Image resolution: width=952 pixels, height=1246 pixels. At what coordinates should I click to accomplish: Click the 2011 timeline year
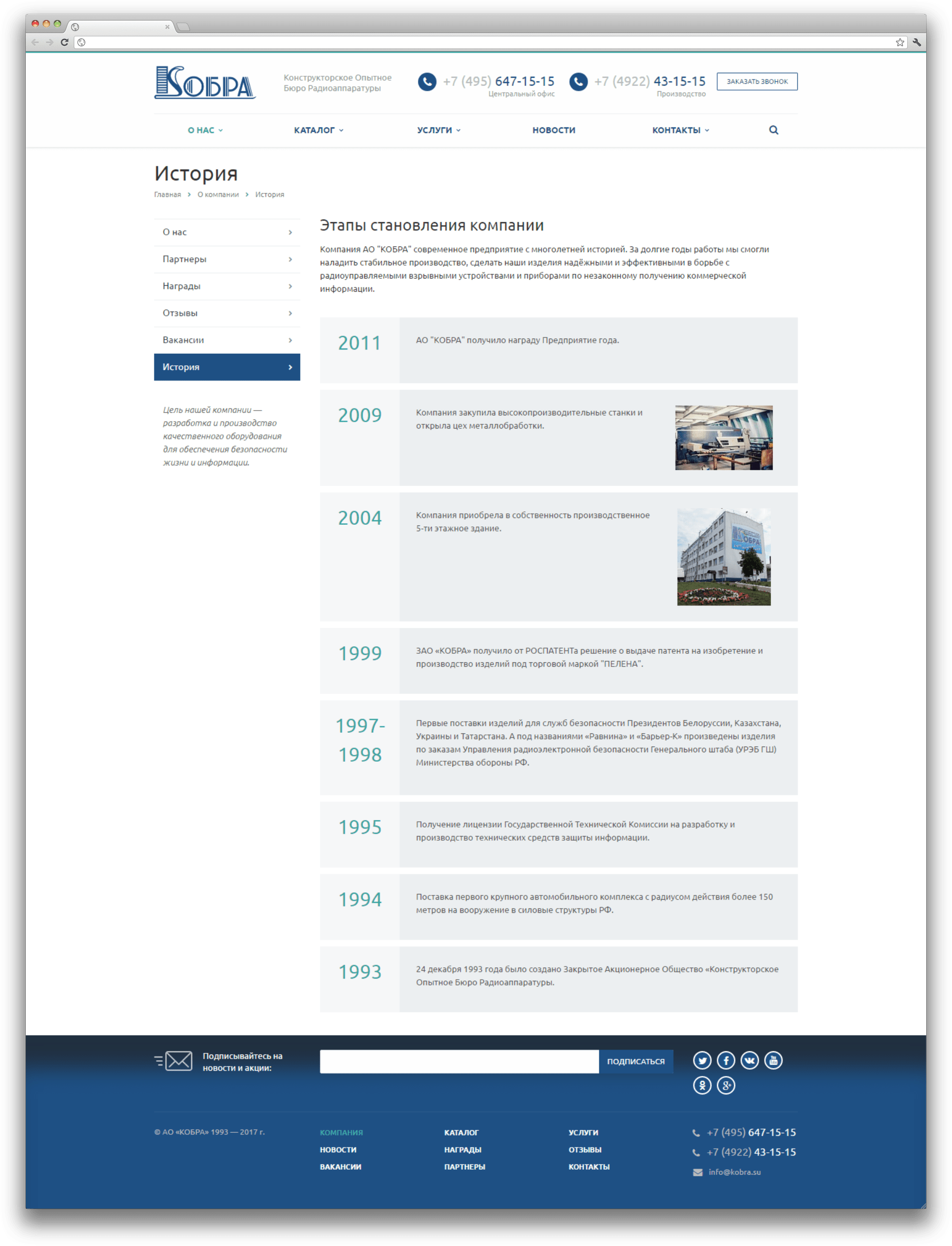(360, 343)
